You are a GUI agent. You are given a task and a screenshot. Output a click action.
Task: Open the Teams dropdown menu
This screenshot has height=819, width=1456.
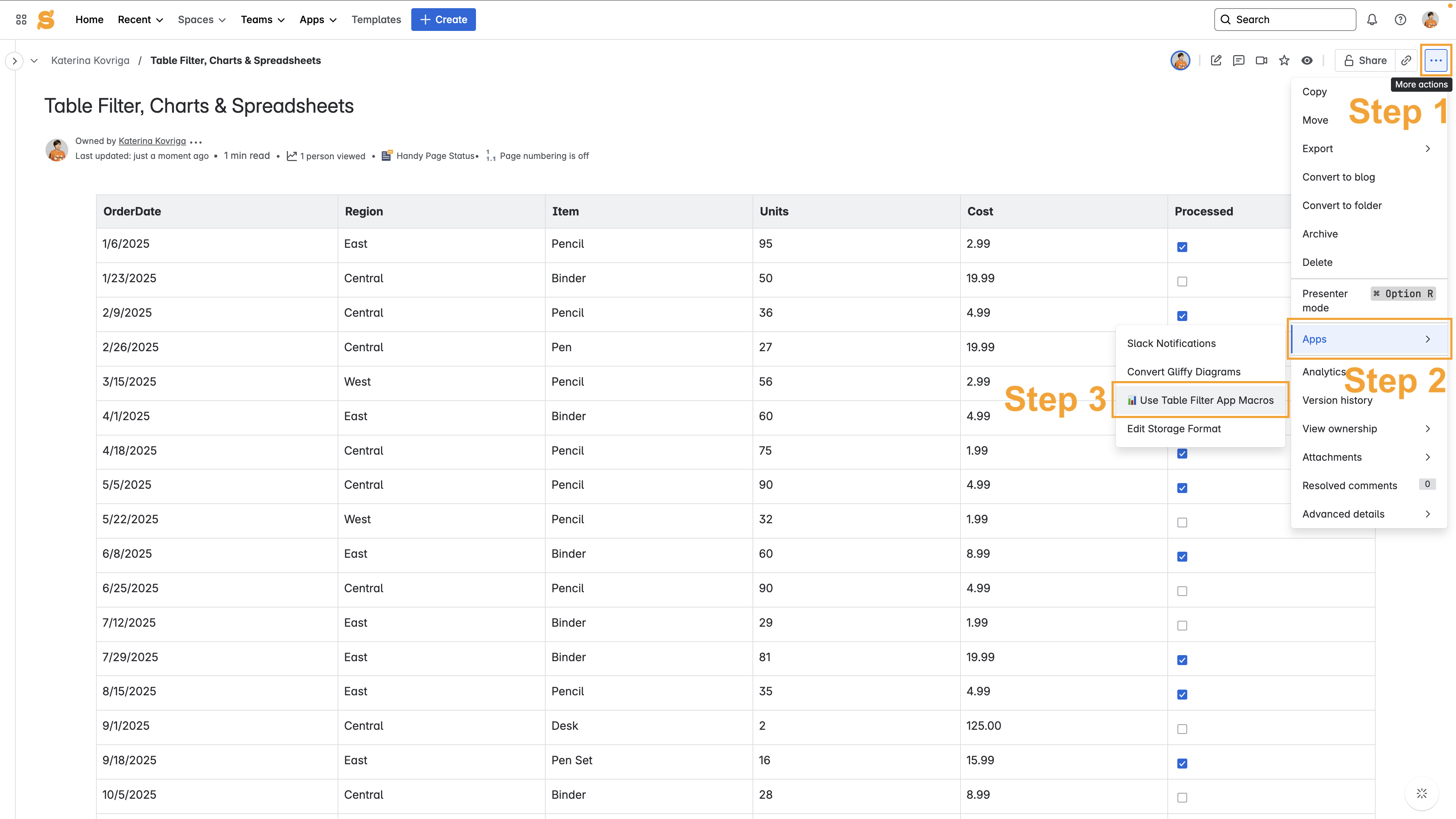[262, 20]
